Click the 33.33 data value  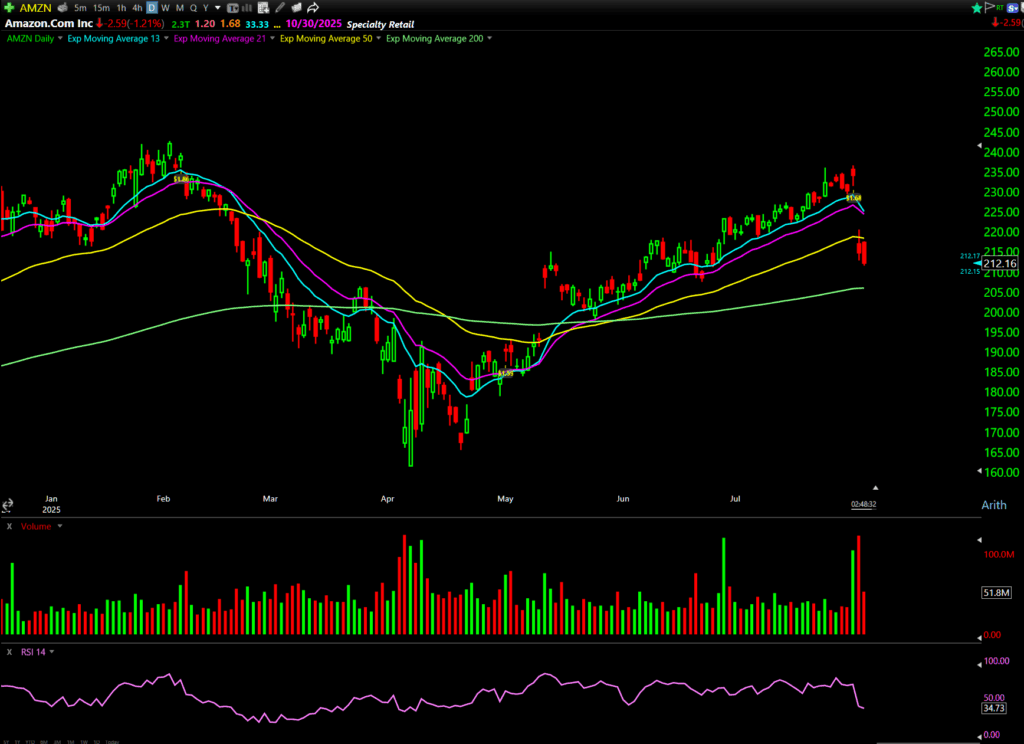[257, 24]
